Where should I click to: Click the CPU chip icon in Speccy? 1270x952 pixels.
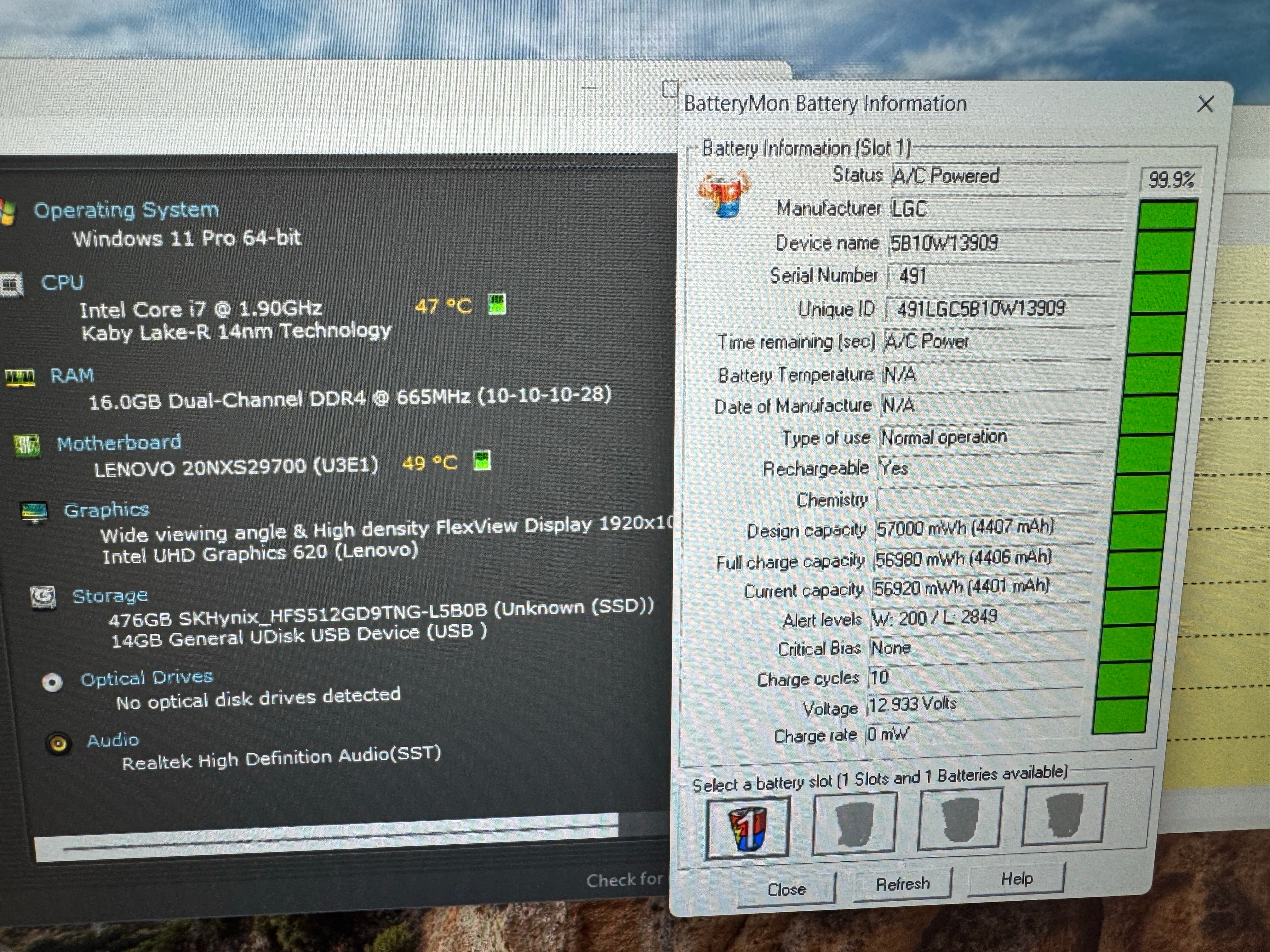click(x=11, y=285)
